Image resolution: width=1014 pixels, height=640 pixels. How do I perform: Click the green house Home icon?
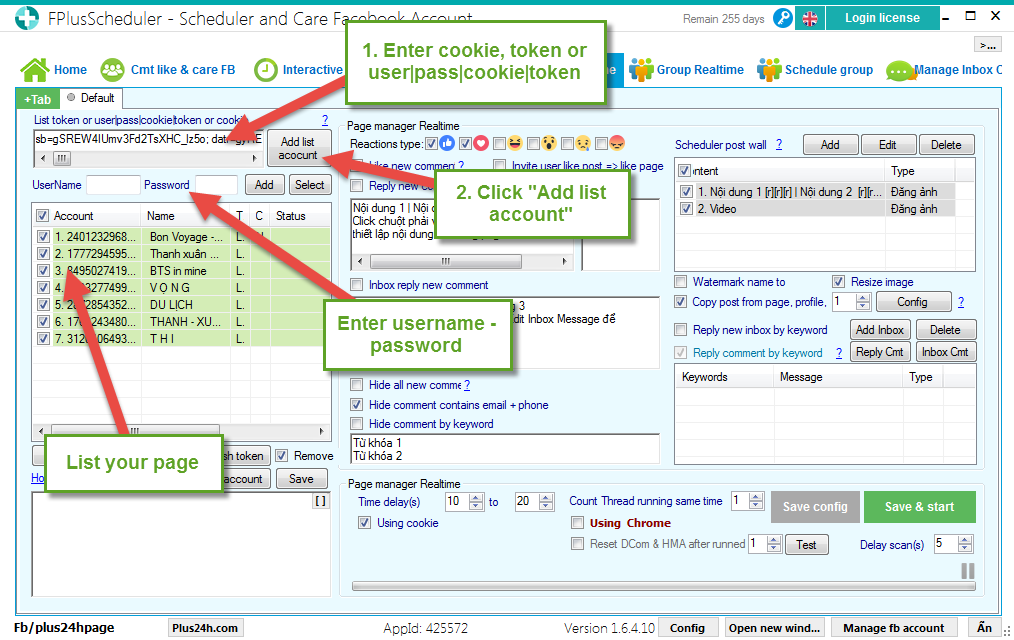point(34,70)
